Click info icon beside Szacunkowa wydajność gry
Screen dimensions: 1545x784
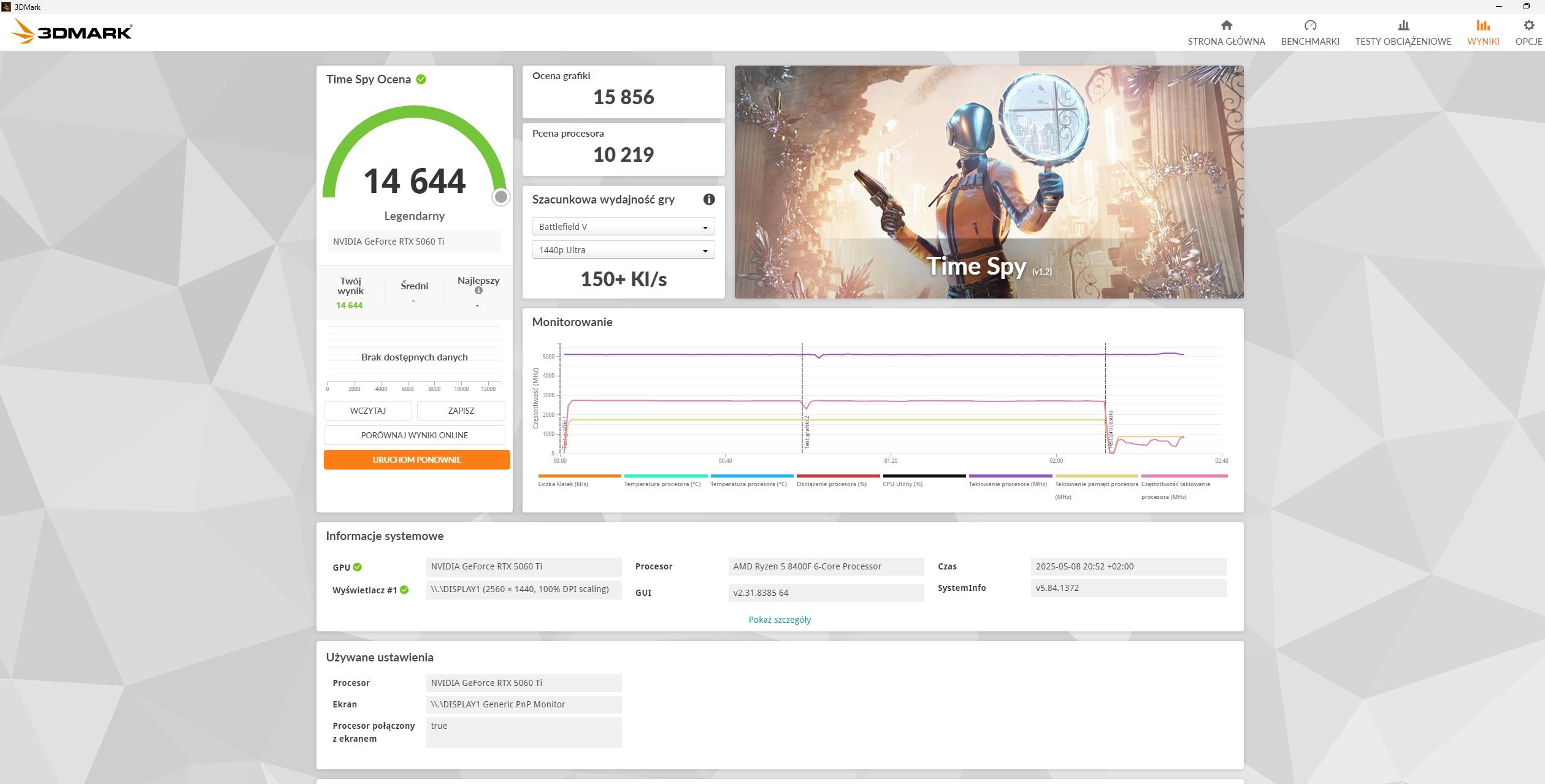709,199
